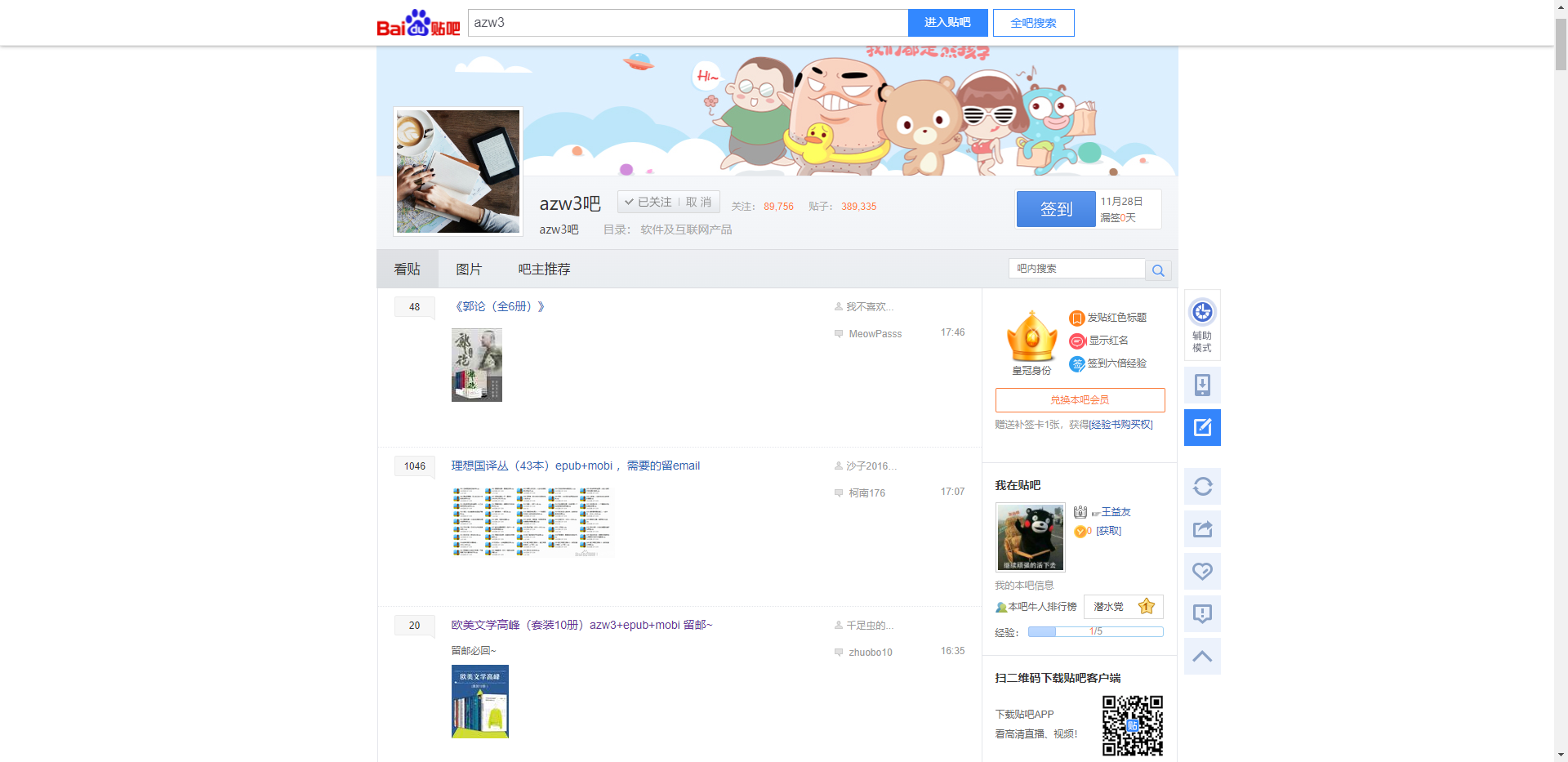Image resolution: width=1568 pixels, height=762 pixels.
Task: Open the feedback icon in the sidebar
Action: click(1201, 613)
